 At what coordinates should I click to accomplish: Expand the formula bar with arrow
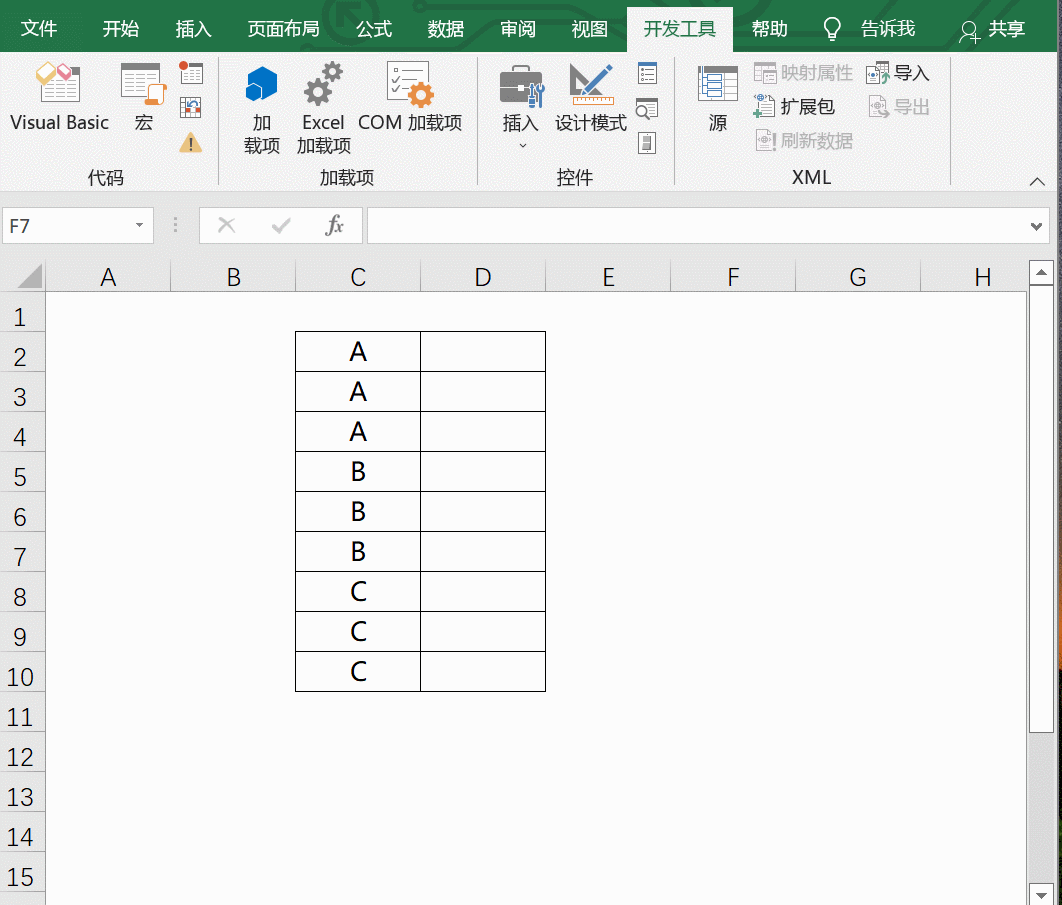pos(1036,226)
